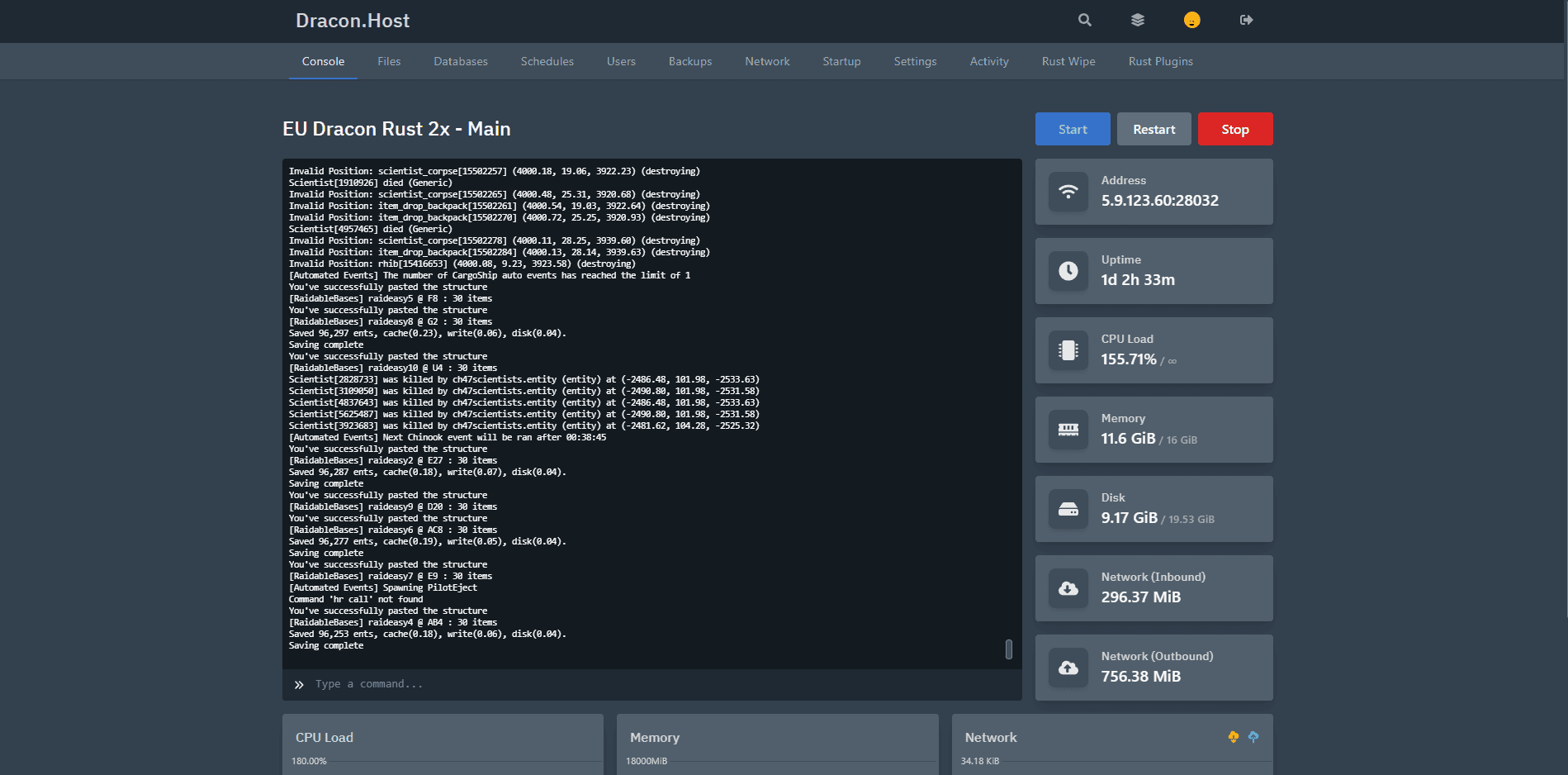
Task: Open the server list via the layers icon
Action: (x=1137, y=20)
